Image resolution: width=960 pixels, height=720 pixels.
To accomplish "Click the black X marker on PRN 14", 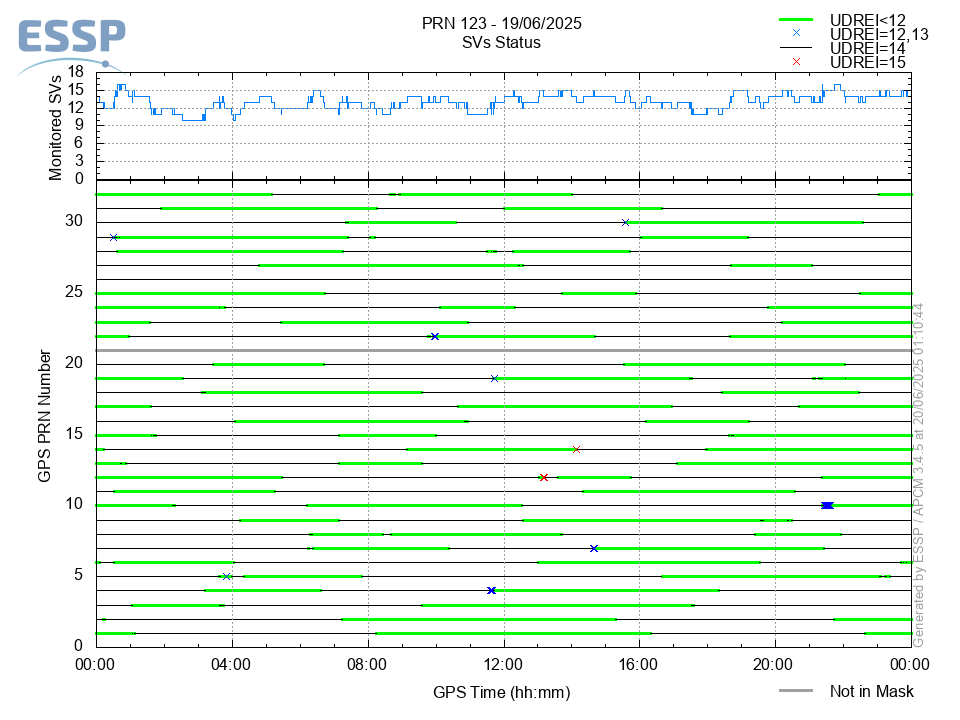I will (576, 449).
